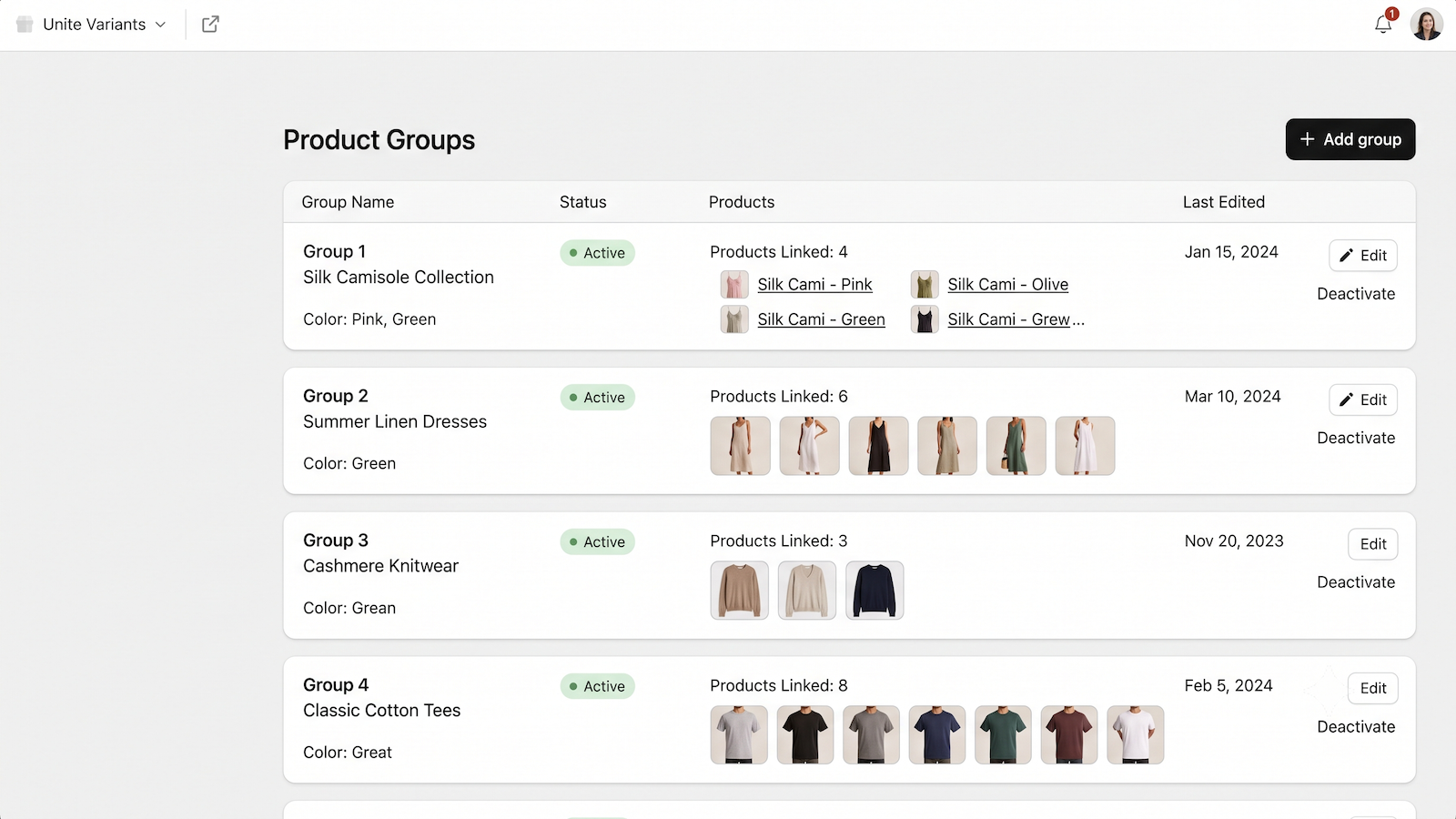Viewport: 1456px width, 819px height.
Task: Click the Silk Cami - Green thumbnail icon
Action: pos(734,319)
